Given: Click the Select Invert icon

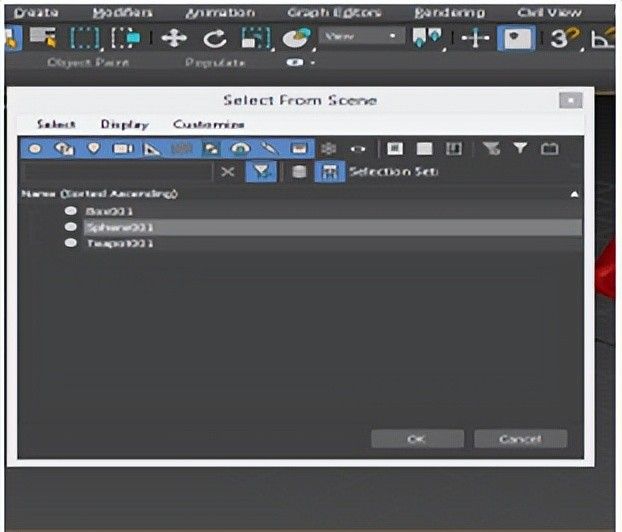Looking at the screenshot, I should pyautogui.click(x=454, y=149).
